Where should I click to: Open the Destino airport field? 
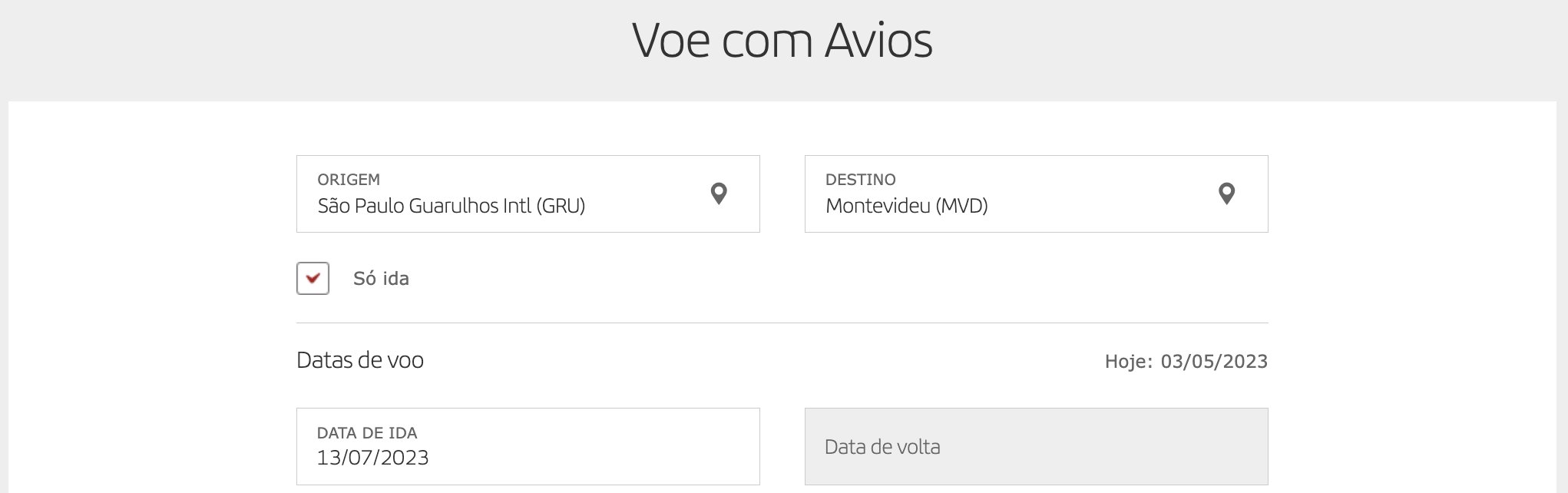pyautogui.click(x=1037, y=194)
